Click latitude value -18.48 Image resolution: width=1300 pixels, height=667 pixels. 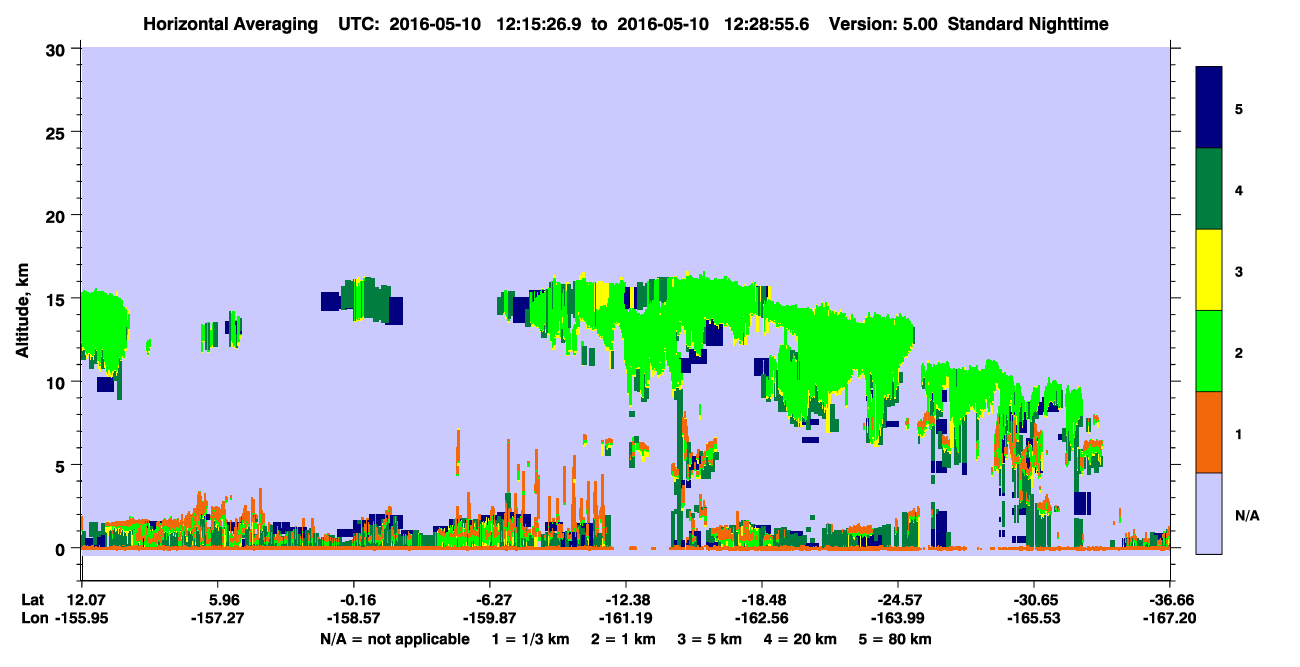tap(762, 600)
